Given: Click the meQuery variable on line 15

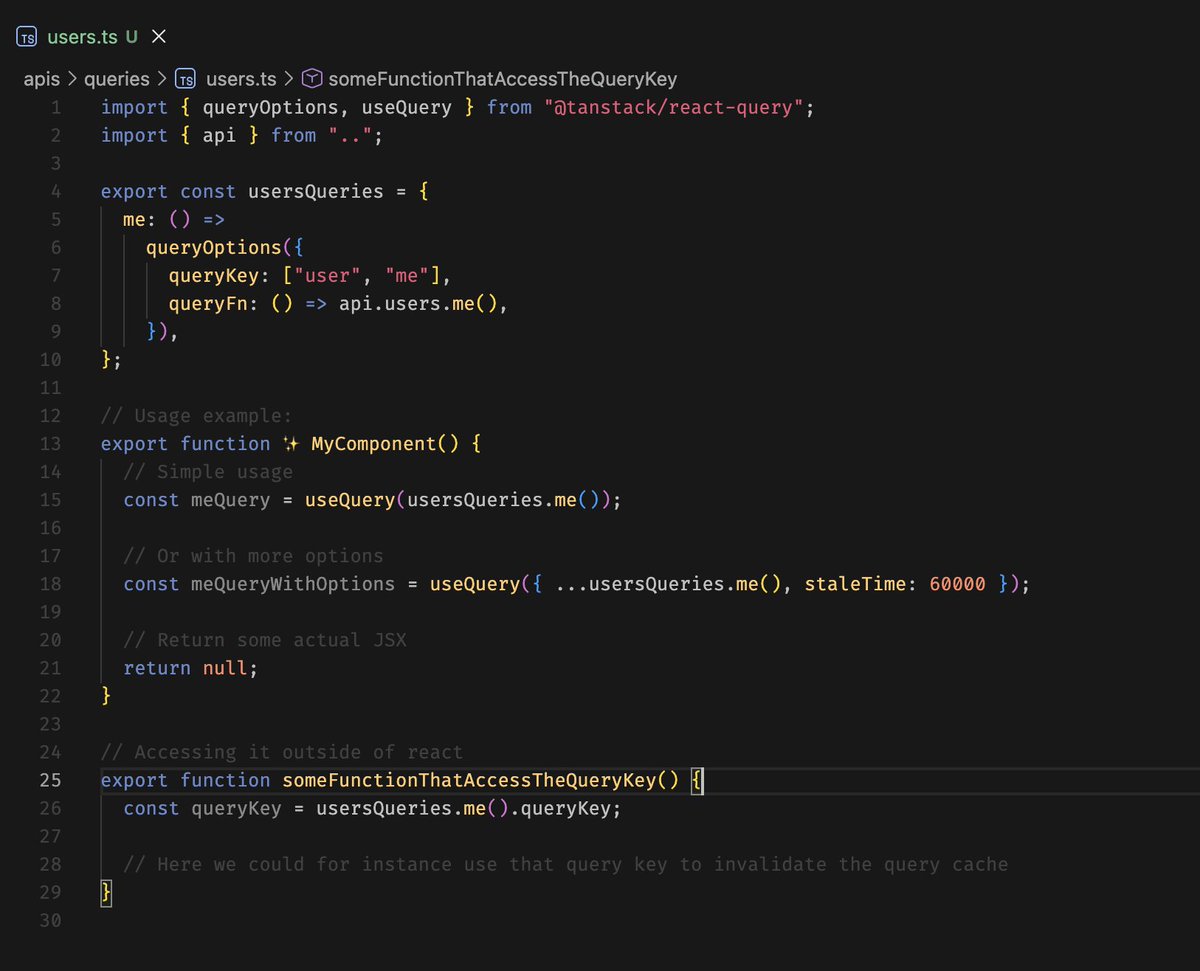Looking at the screenshot, I should click(x=230, y=499).
